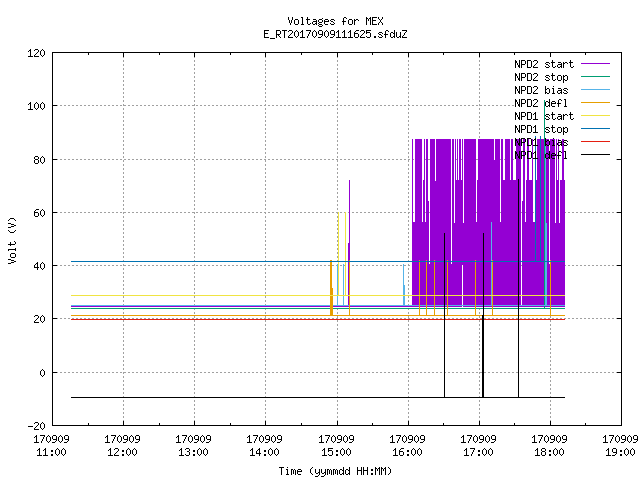Click the thick orange spike just before 15:00

pos(331,288)
